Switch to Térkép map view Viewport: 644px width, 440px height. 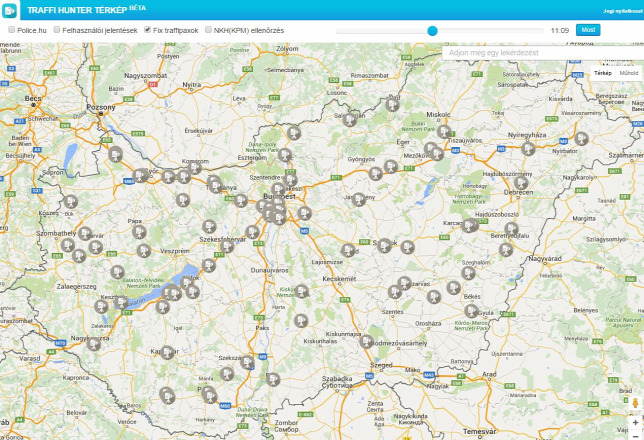point(603,73)
